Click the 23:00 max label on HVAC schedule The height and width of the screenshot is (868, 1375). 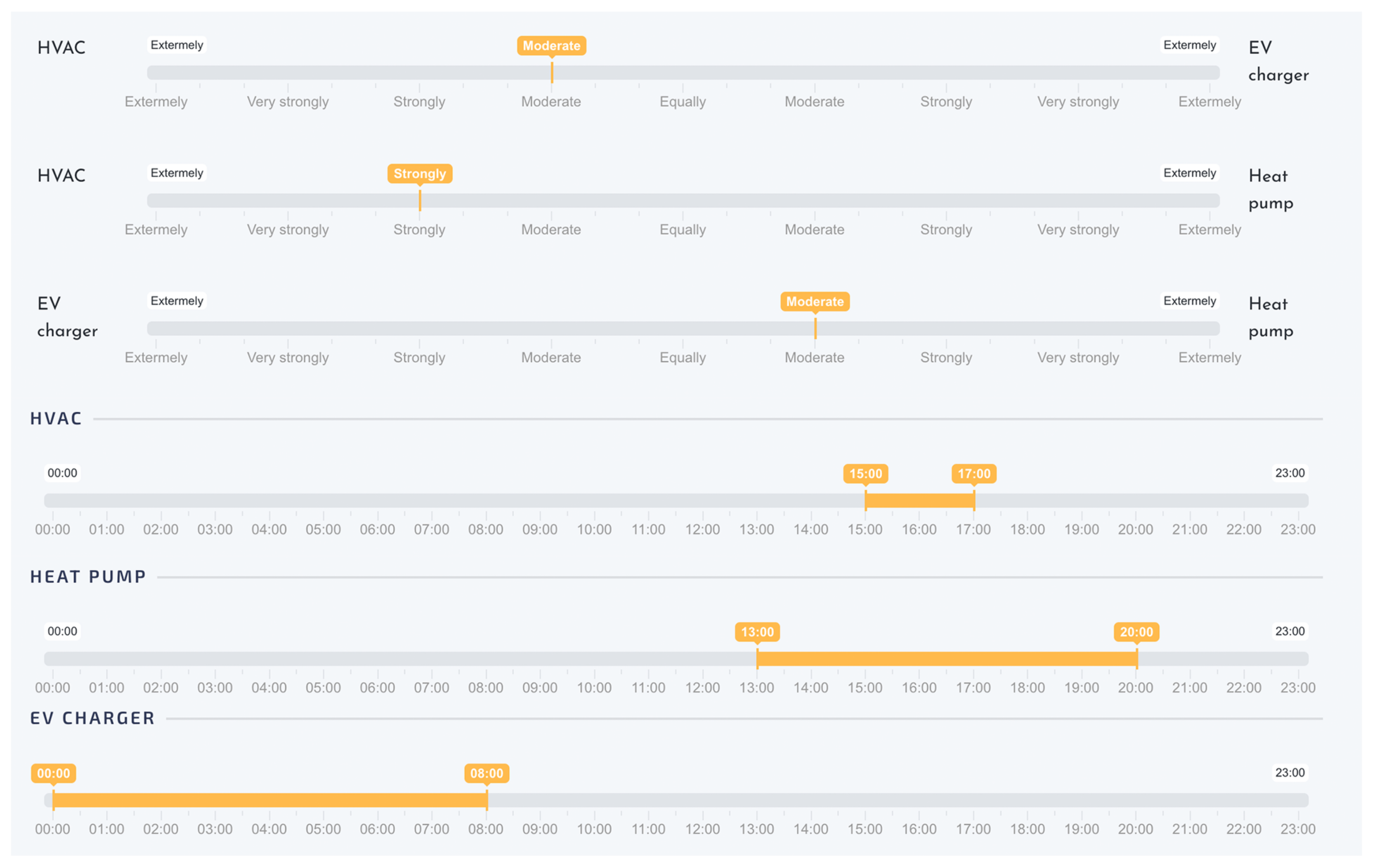pos(1290,472)
